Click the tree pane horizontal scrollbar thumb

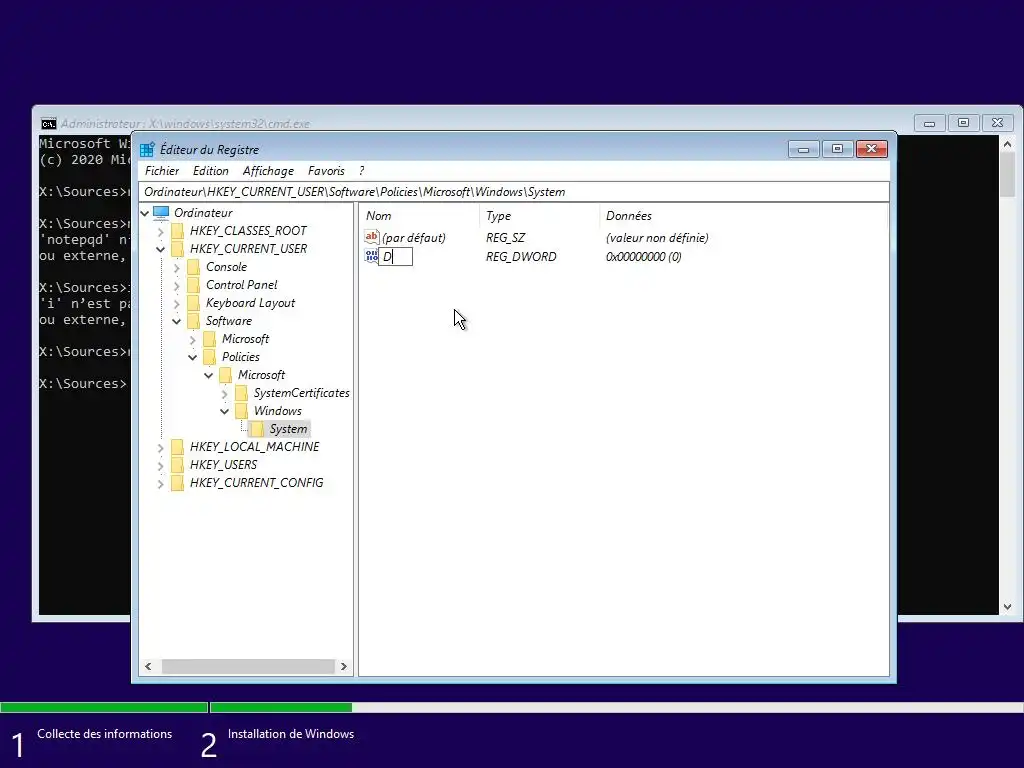(x=248, y=667)
